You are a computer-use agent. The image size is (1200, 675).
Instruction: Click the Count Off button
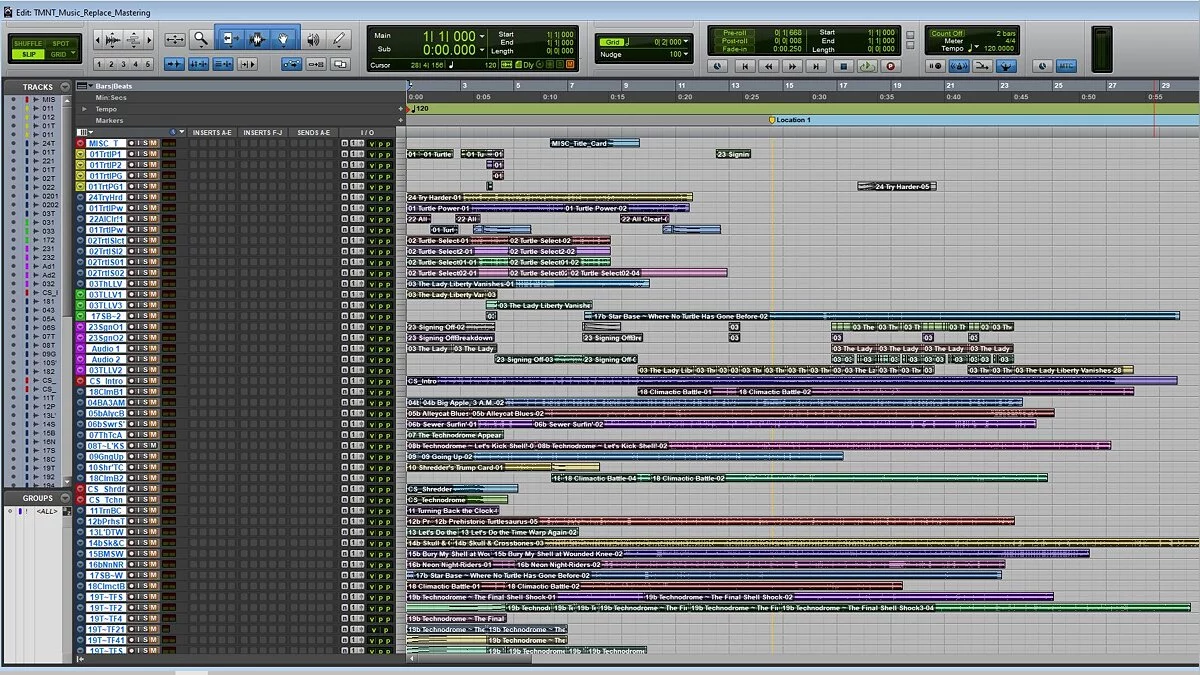pyautogui.click(x=947, y=33)
